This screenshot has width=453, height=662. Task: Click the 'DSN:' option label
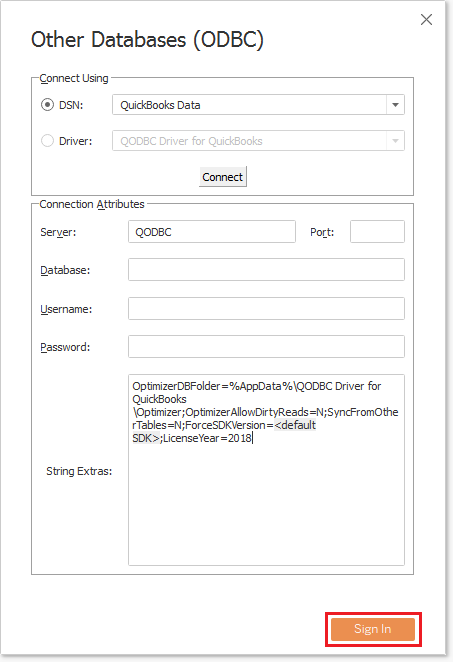point(71,105)
